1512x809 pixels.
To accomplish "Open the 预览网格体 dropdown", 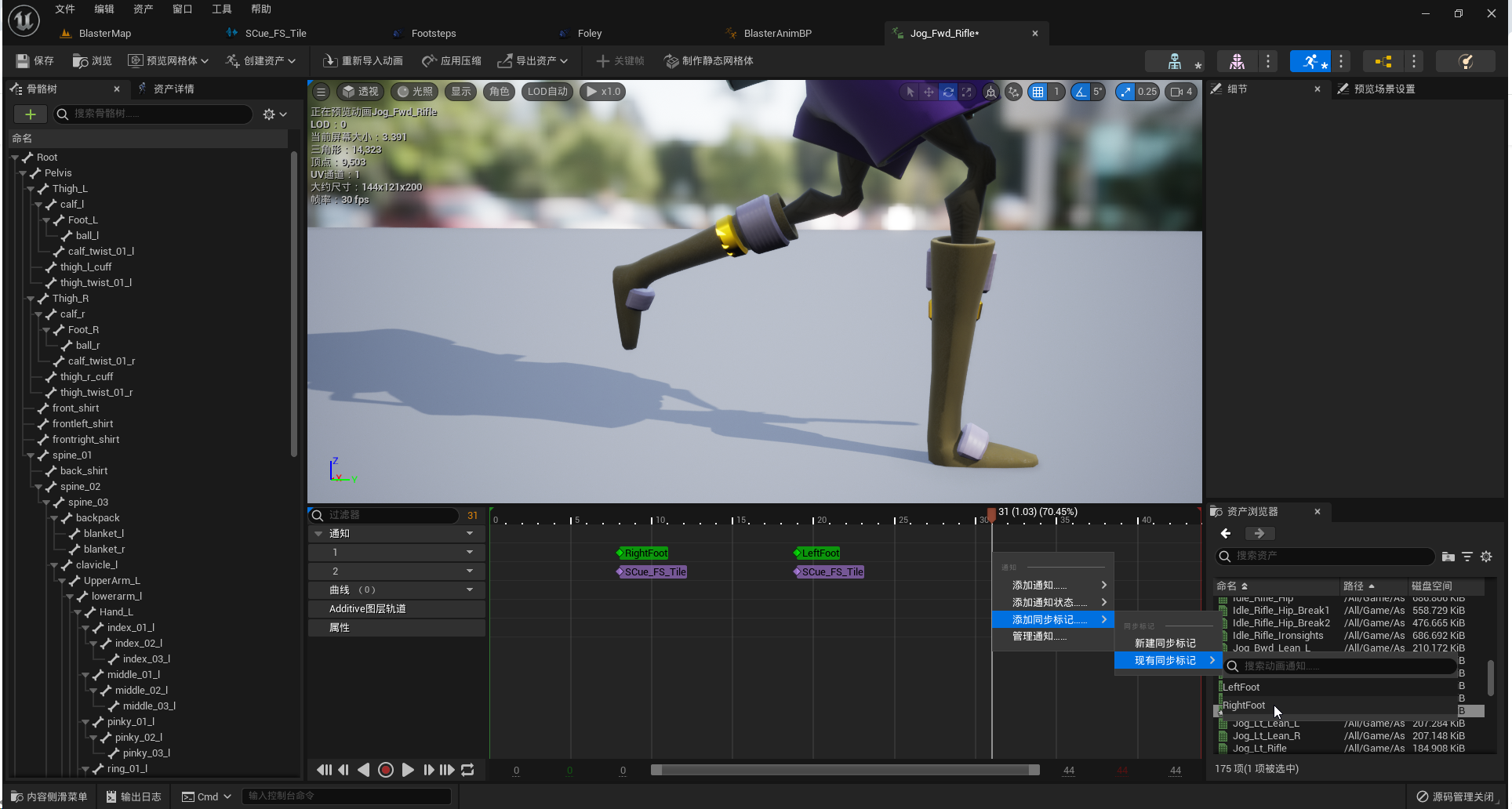I will tap(169, 61).
